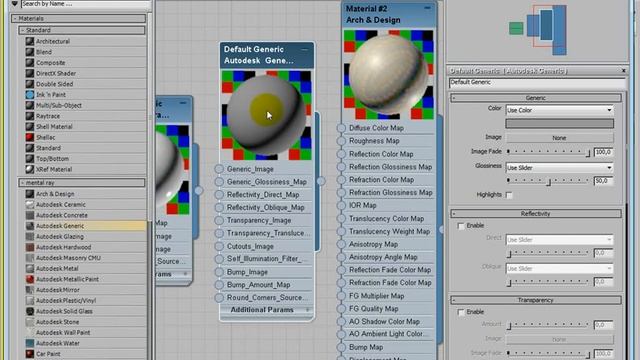The image size is (640, 360).
Task: Click the Standard material icon
Action: (30, 148)
